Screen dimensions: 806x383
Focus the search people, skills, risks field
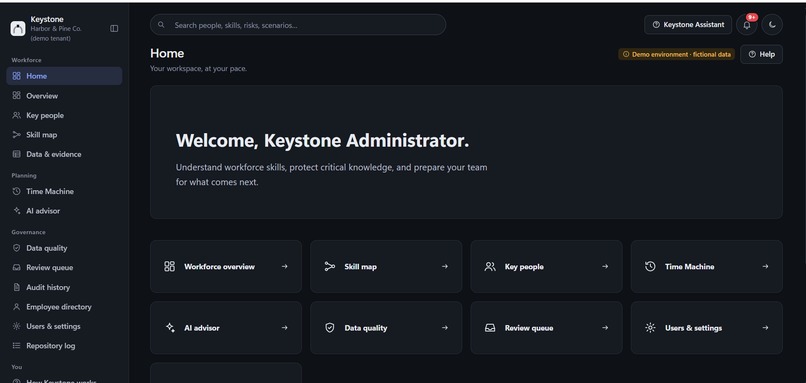[x=298, y=25]
